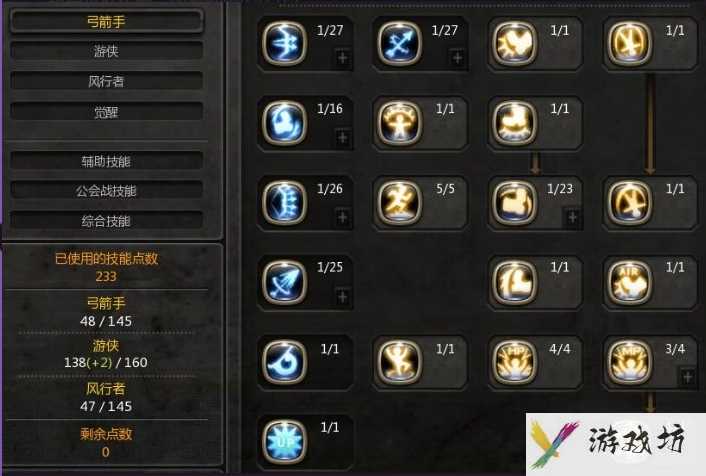This screenshot has width=706, height=476.
Task: Select the 1/23 flexed arm skill icon
Action: [515, 202]
